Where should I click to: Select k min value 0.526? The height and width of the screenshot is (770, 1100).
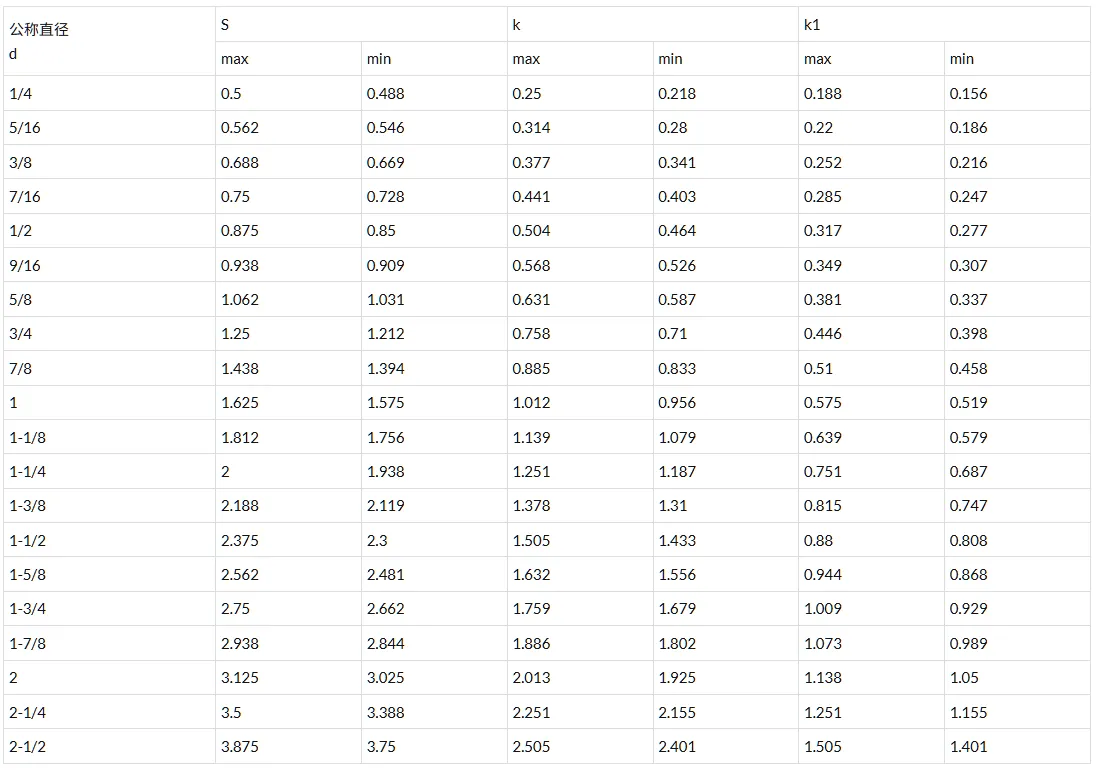point(677,266)
